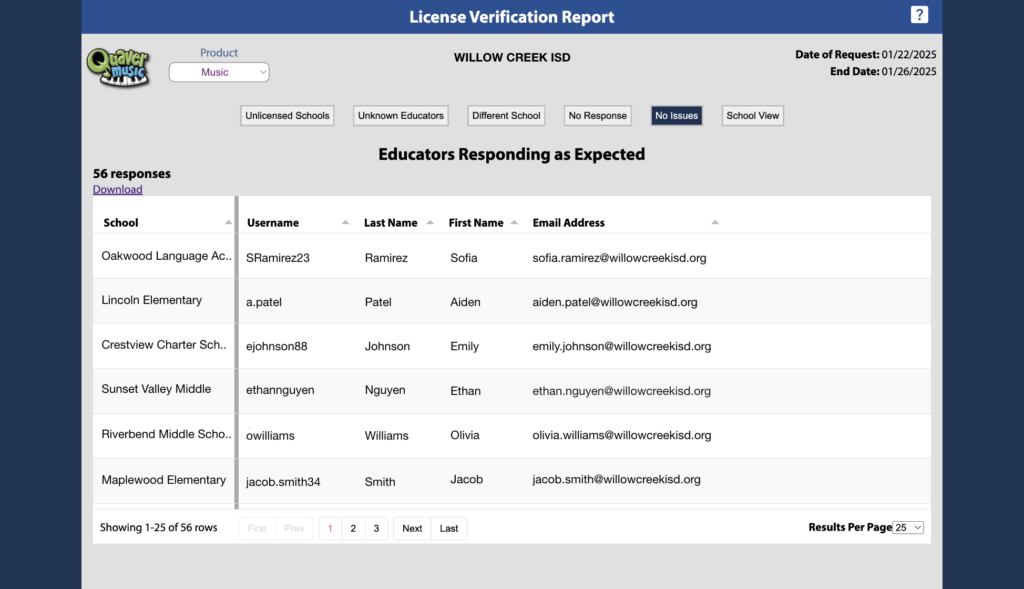Click the Email Address column header
Viewport: 1024px width, 589px height.
pos(568,223)
